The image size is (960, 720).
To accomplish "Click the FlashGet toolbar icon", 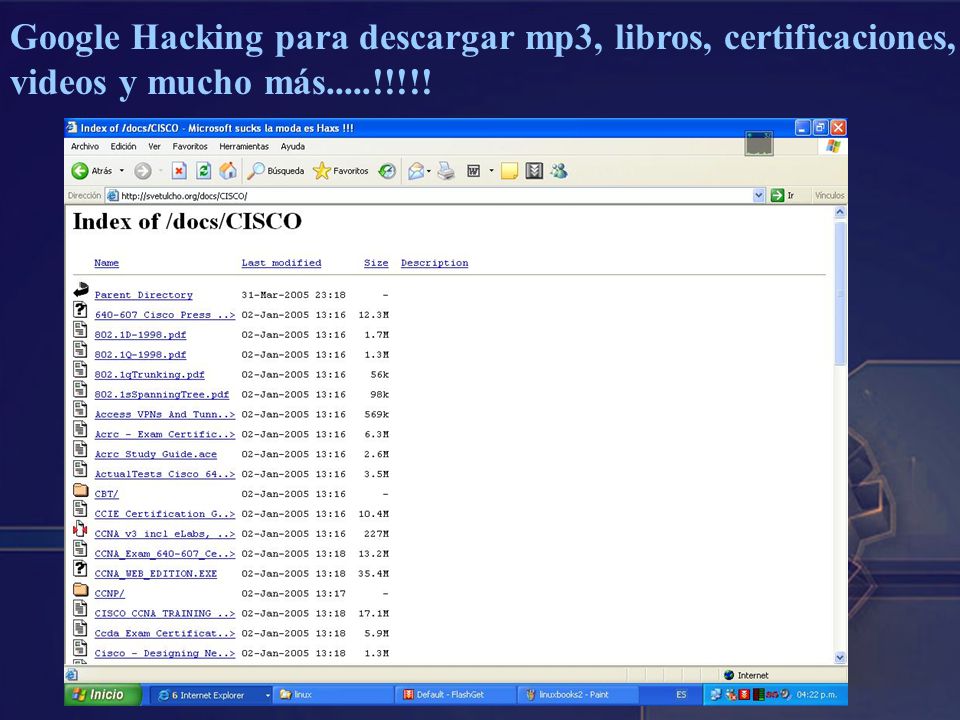I will (534, 171).
